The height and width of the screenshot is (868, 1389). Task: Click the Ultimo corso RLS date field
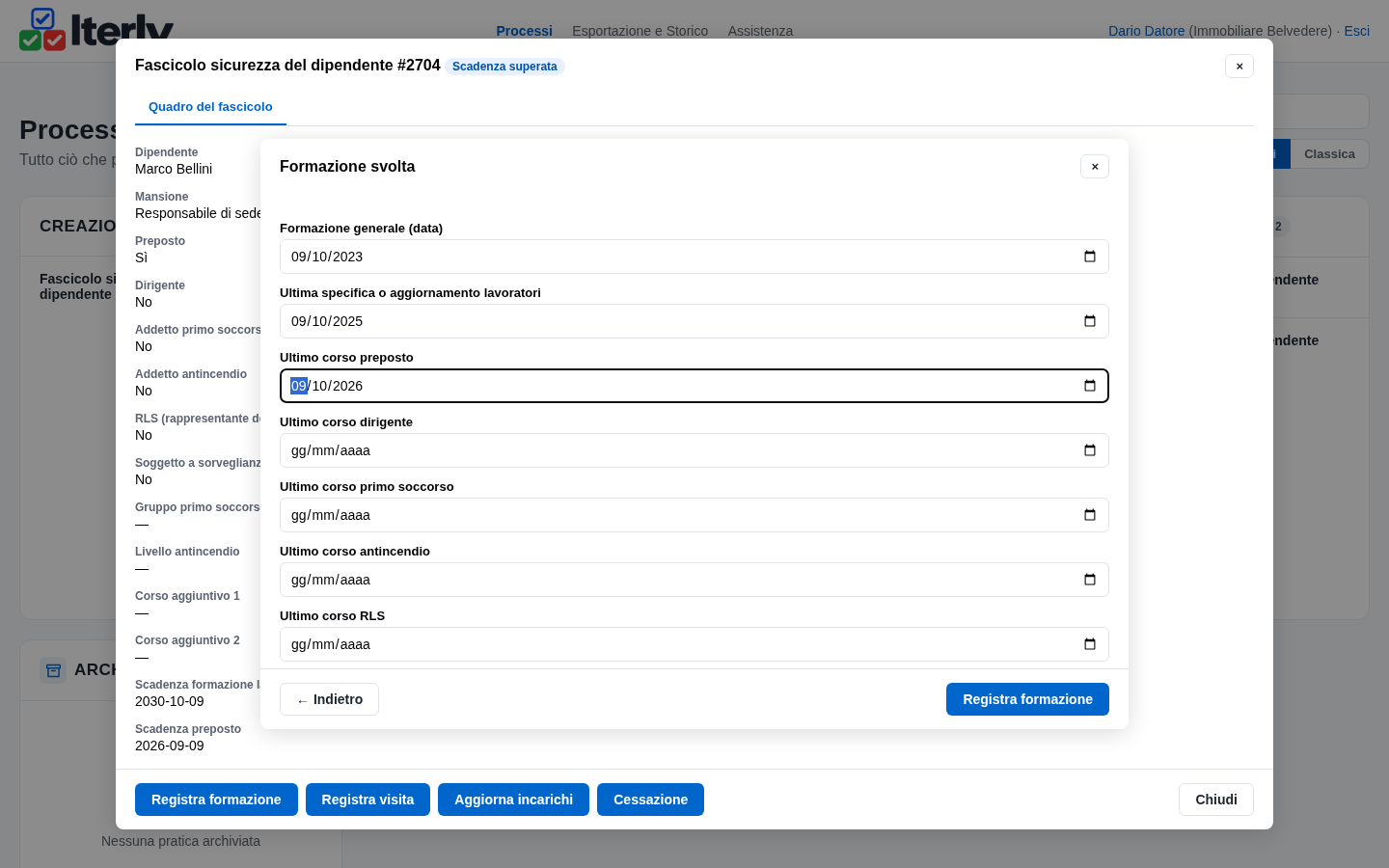(694, 644)
